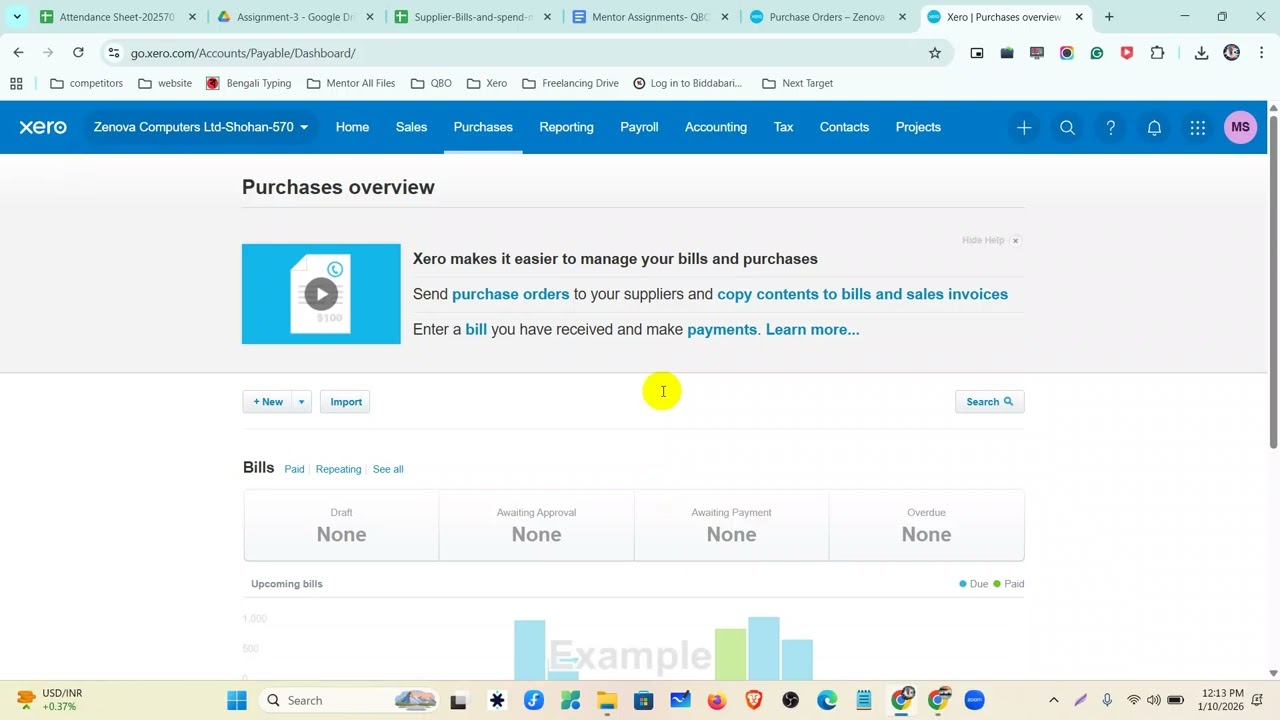Bookmark this page with star icon
This screenshot has width=1280, height=720.
click(x=934, y=53)
